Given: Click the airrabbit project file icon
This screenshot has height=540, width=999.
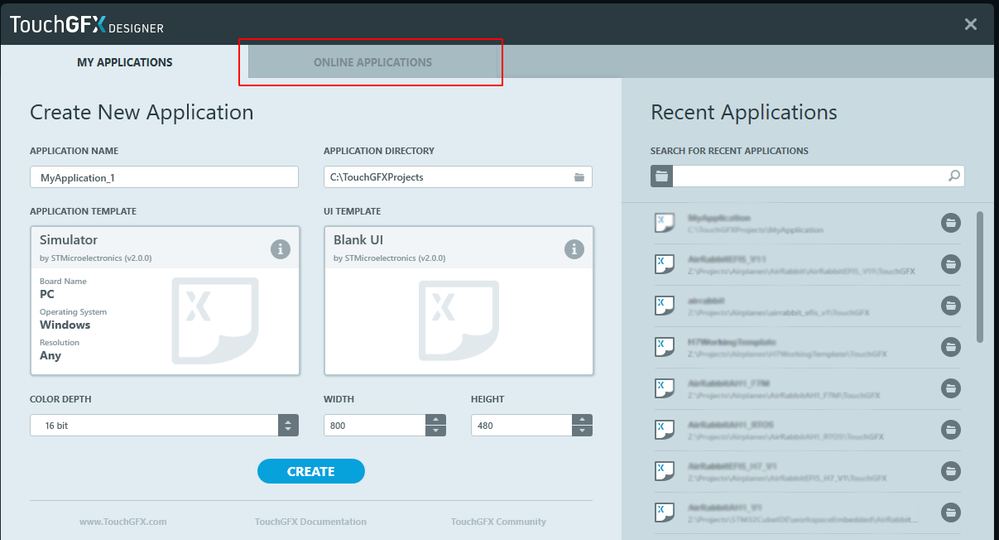Looking at the screenshot, I should pyautogui.click(x=665, y=306).
